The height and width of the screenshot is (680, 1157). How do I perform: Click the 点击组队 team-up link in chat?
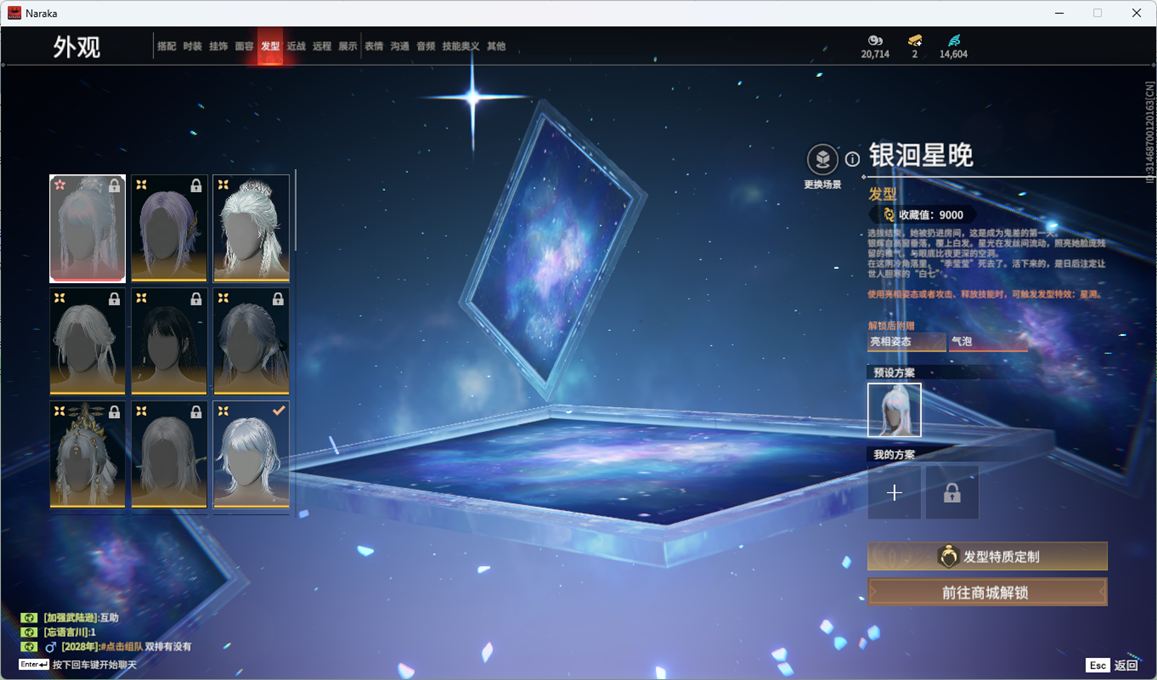pos(122,647)
